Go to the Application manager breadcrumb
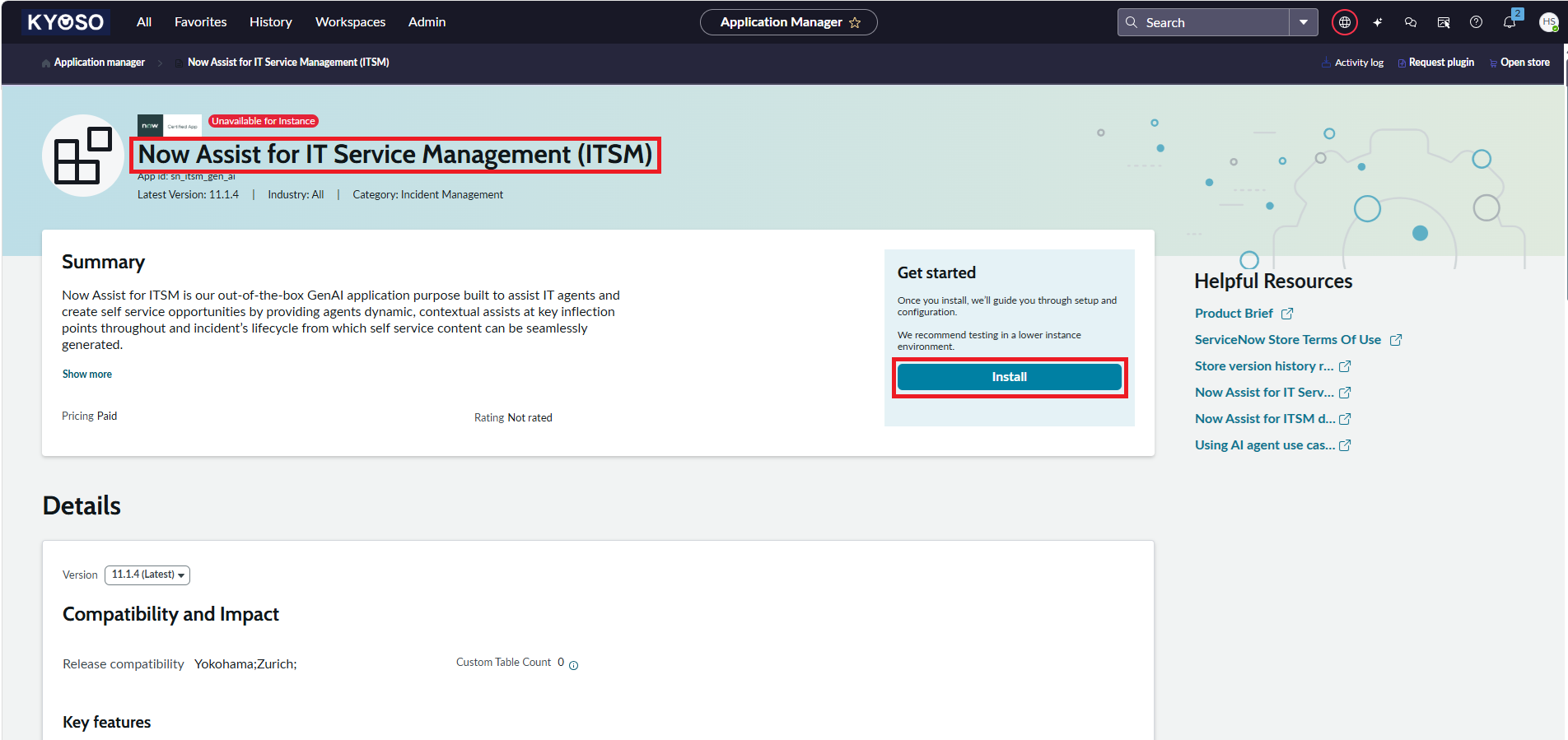Image resolution: width=1568 pixels, height=740 pixels. tap(99, 63)
